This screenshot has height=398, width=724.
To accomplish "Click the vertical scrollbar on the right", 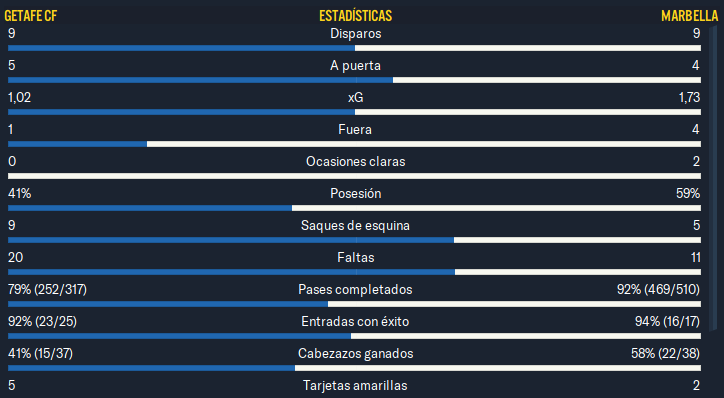I will [712, 175].
